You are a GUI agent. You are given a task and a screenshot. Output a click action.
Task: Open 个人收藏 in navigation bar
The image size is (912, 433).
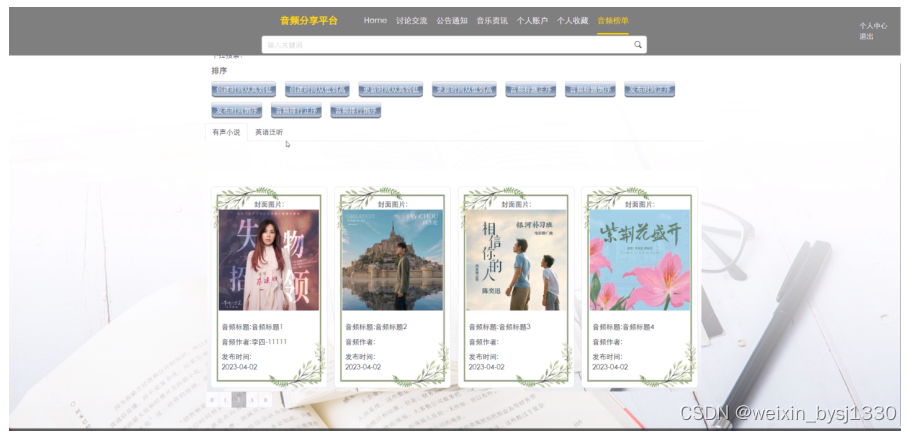[x=572, y=20]
